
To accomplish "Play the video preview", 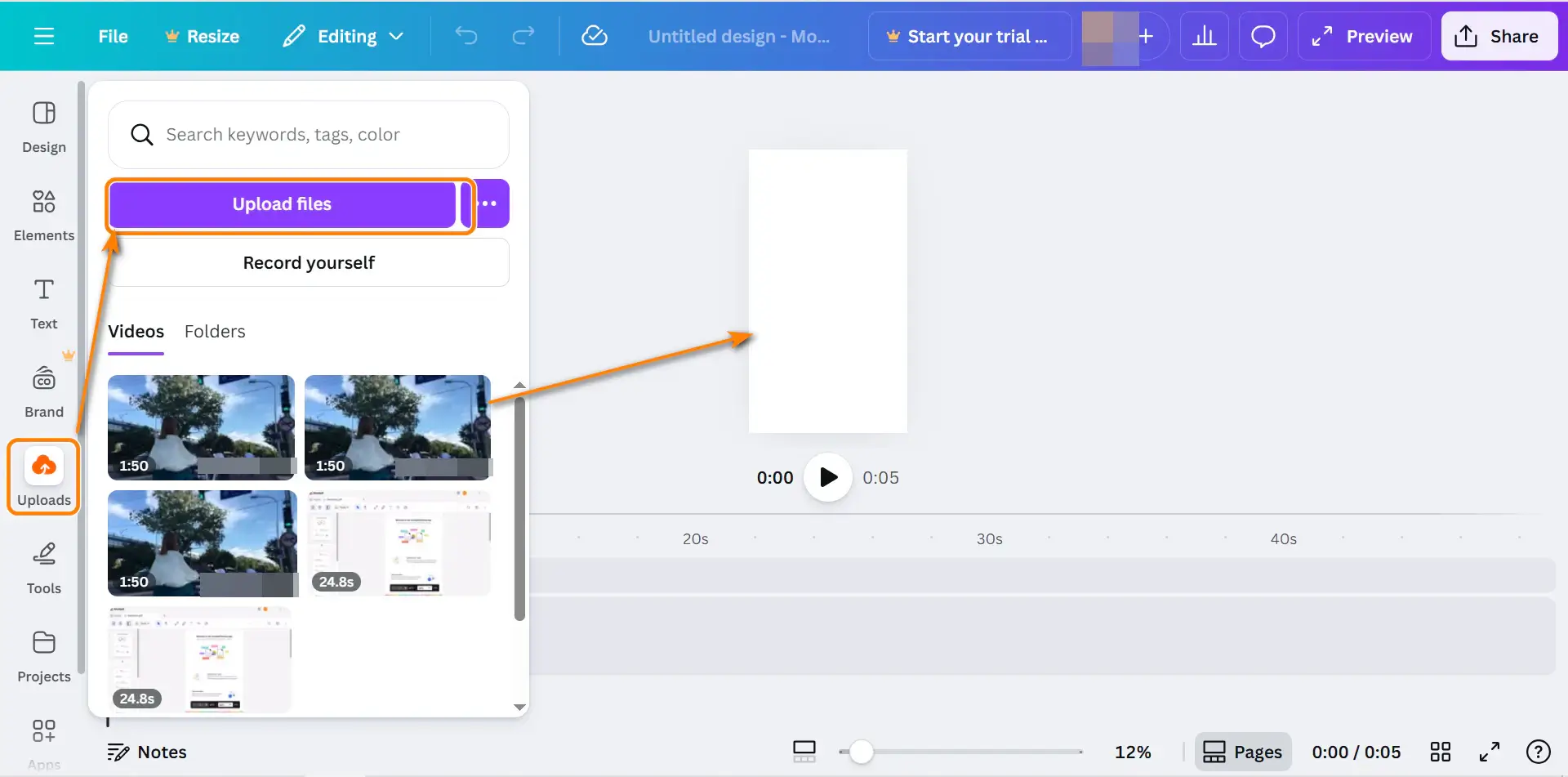I will 827,477.
